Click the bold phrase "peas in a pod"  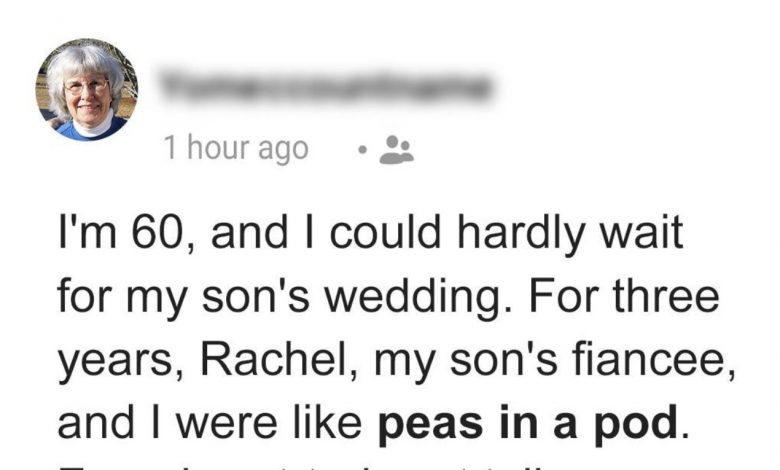[534, 424]
